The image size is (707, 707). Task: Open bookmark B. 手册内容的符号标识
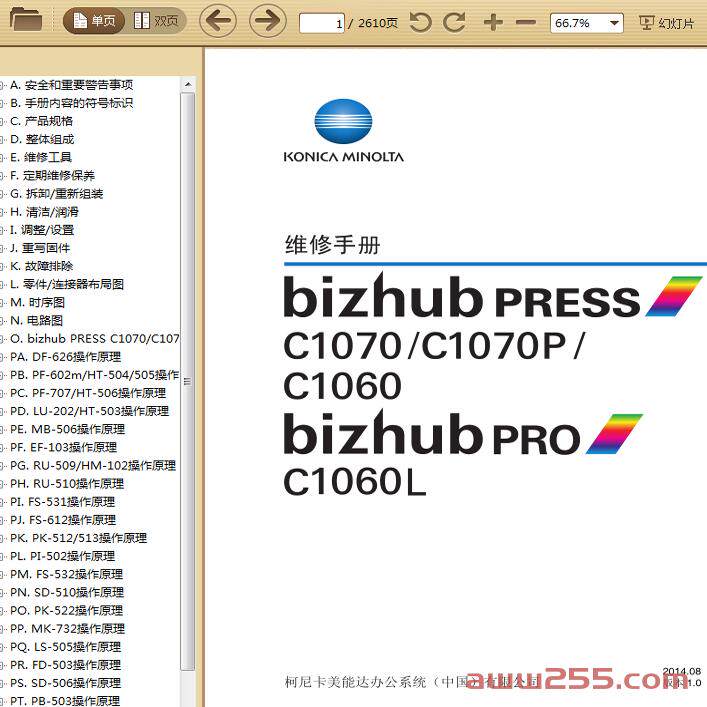coord(71,103)
